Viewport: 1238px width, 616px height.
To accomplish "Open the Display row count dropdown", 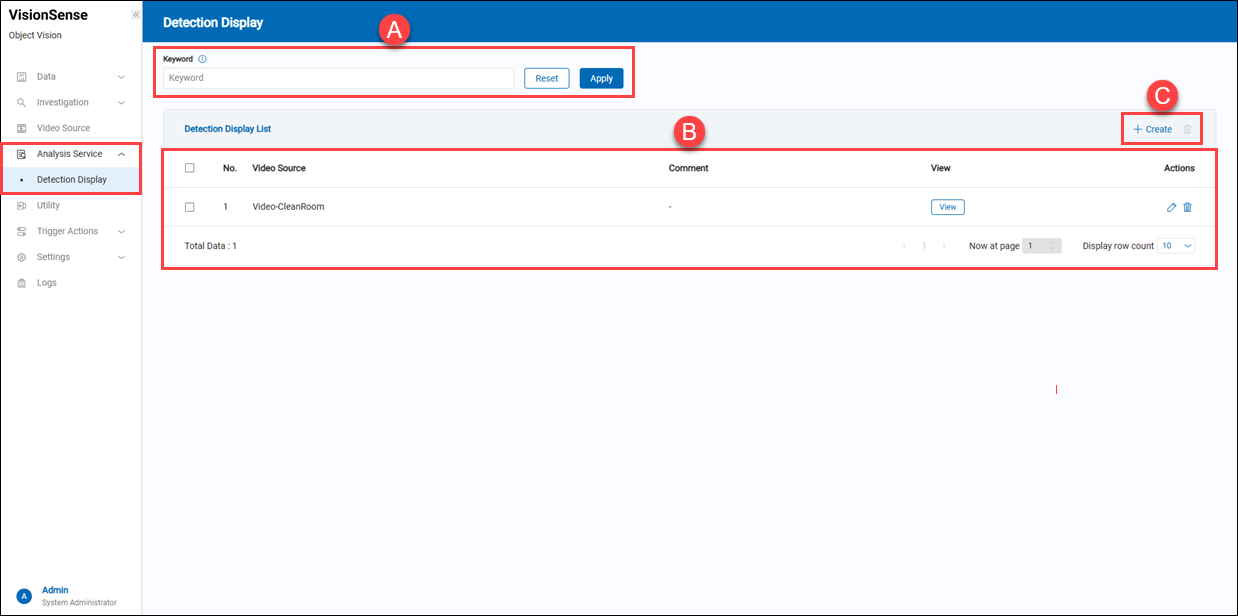I will 1176,245.
